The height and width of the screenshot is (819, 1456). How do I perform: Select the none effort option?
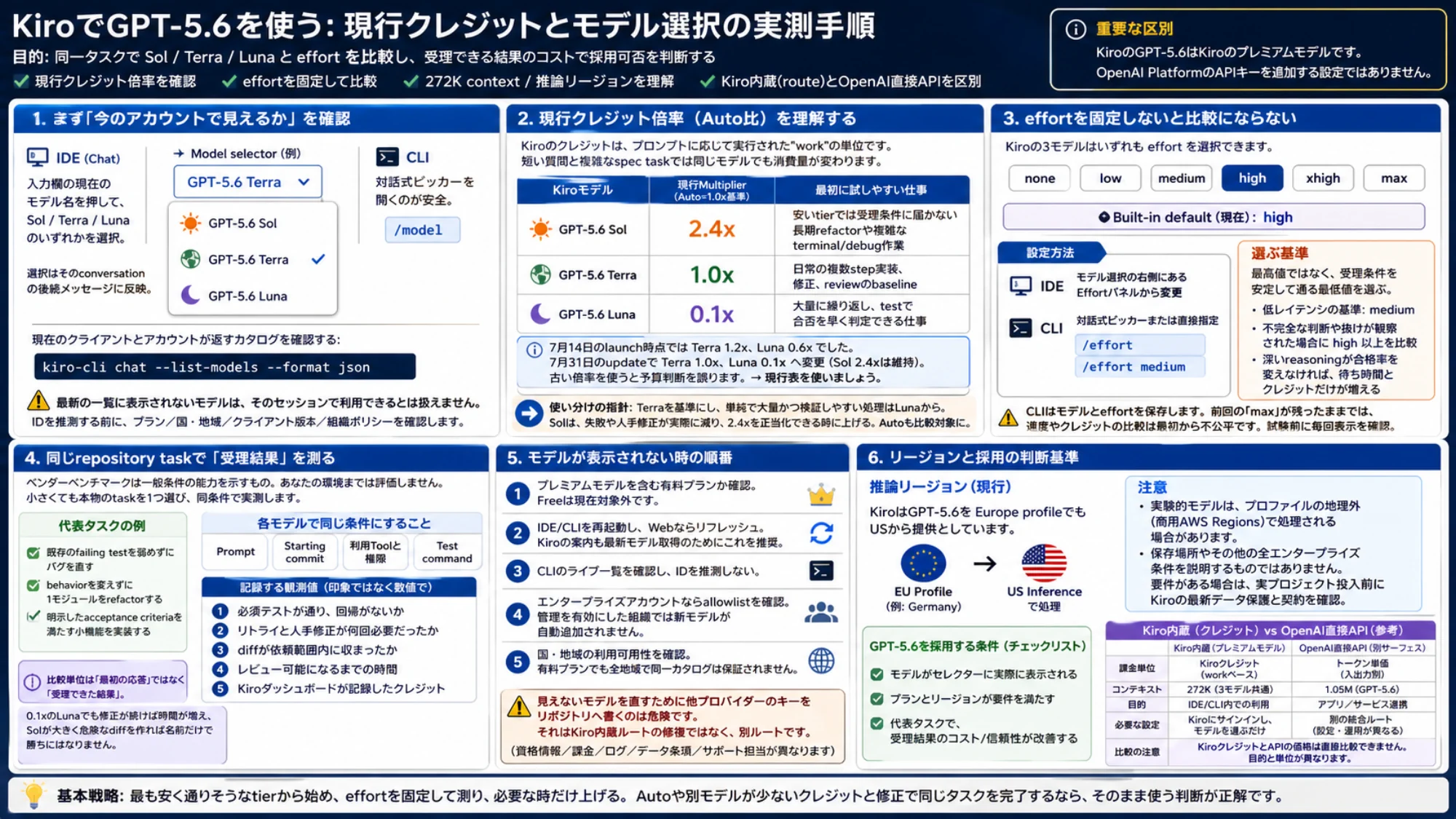click(x=1040, y=178)
